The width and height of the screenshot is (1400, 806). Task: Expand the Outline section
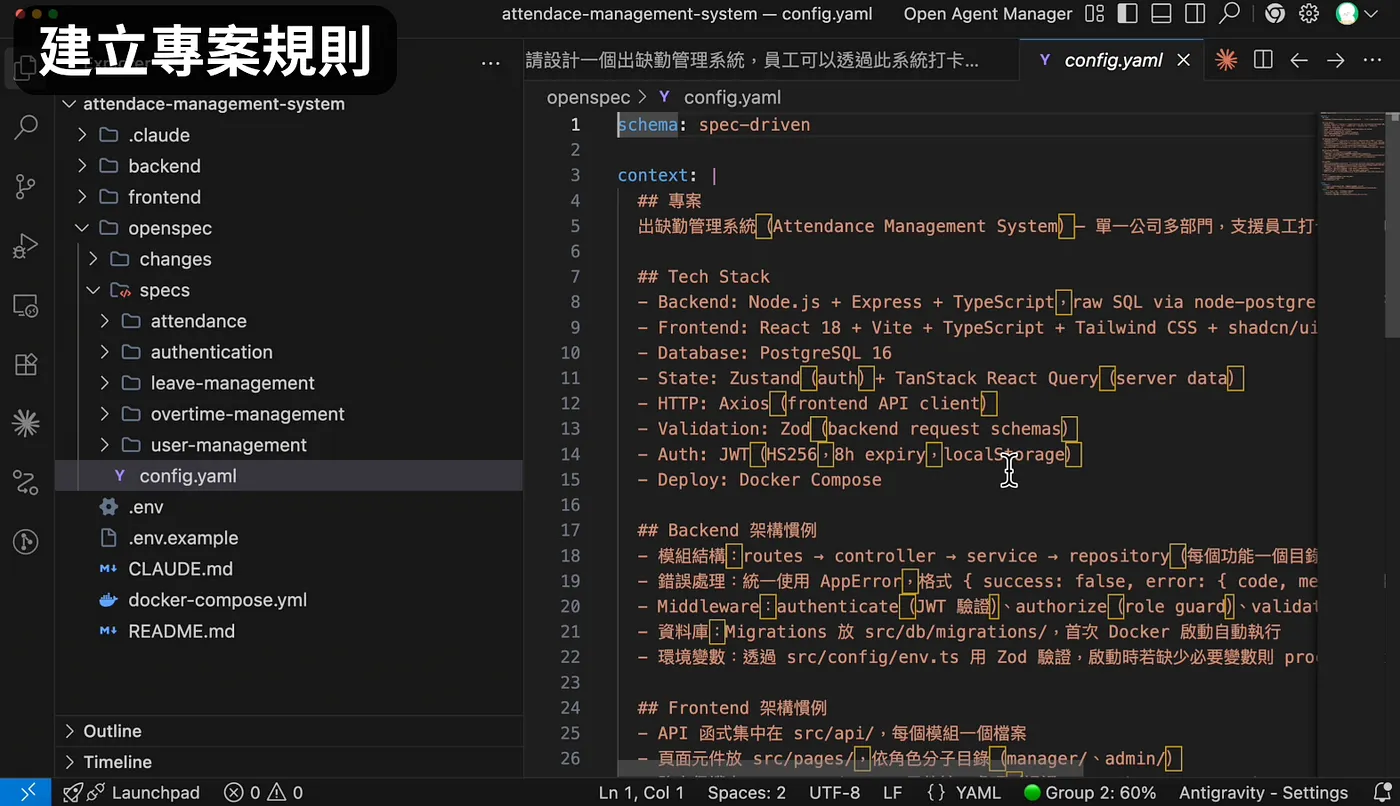(x=289, y=731)
